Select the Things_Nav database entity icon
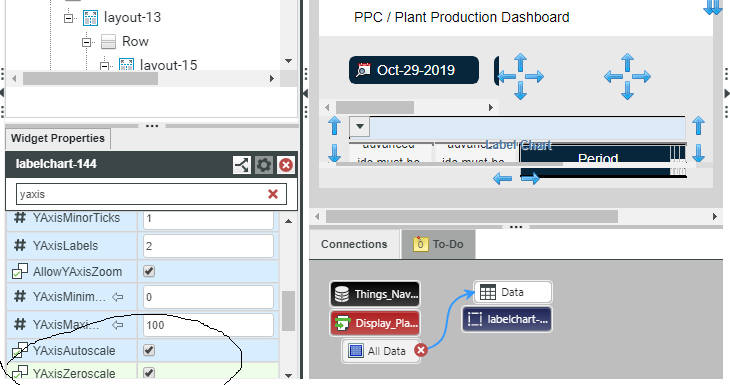The width and height of the screenshot is (730, 385). pyautogui.click(x=342, y=294)
